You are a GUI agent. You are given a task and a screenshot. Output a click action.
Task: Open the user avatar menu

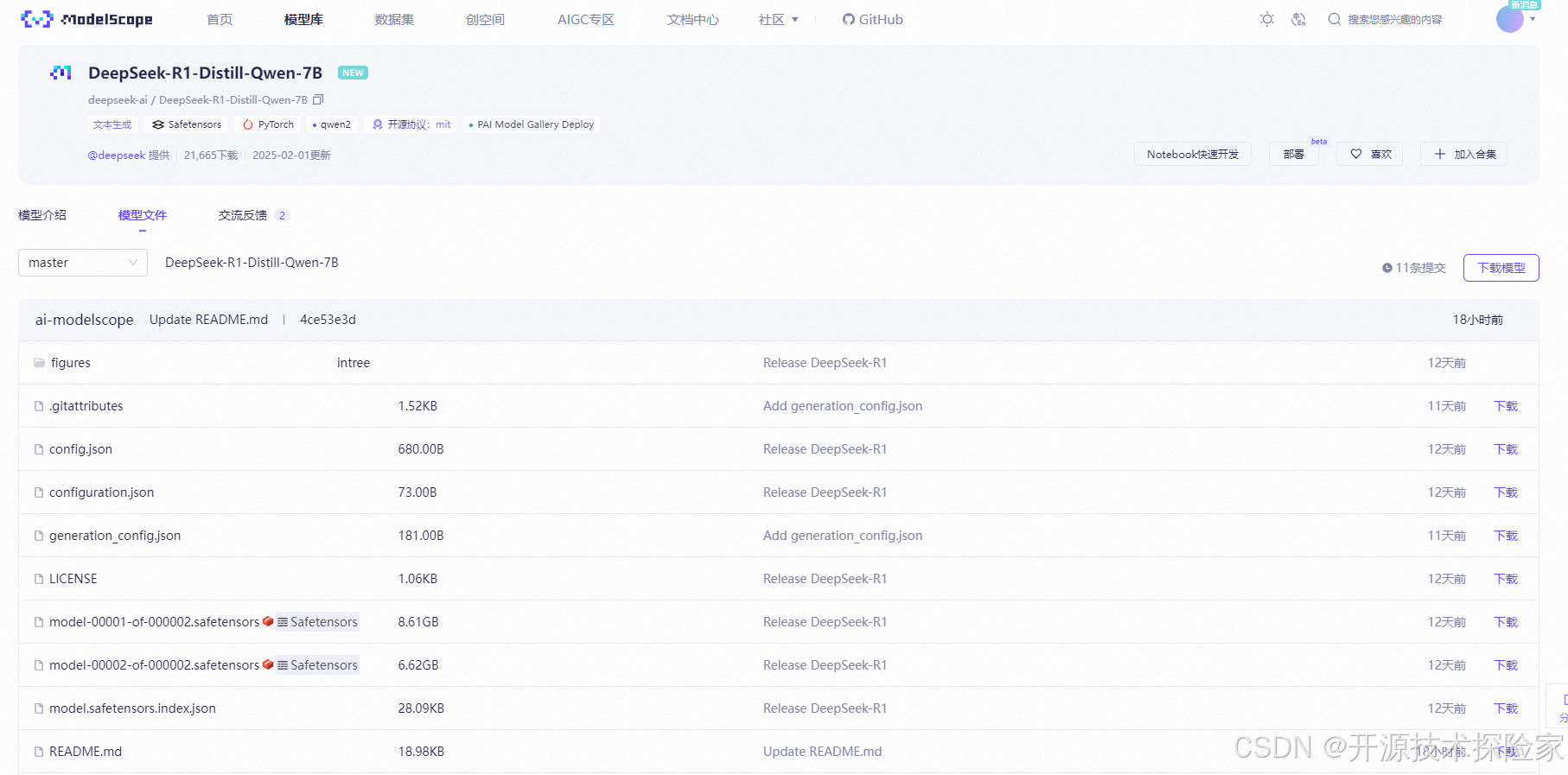coord(1509,19)
